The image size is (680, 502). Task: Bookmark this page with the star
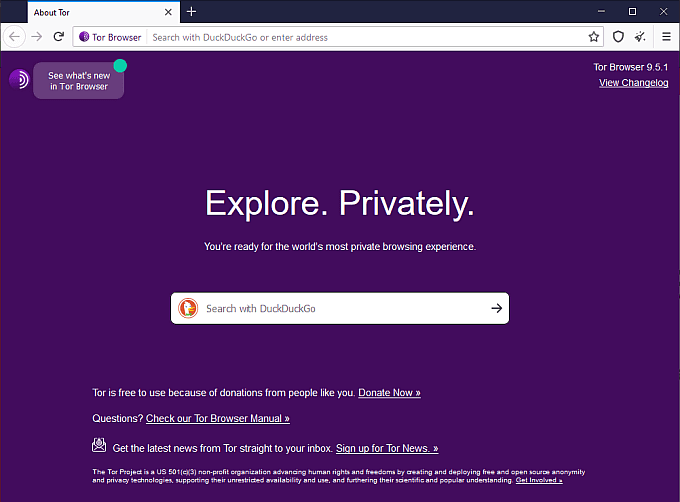[594, 37]
